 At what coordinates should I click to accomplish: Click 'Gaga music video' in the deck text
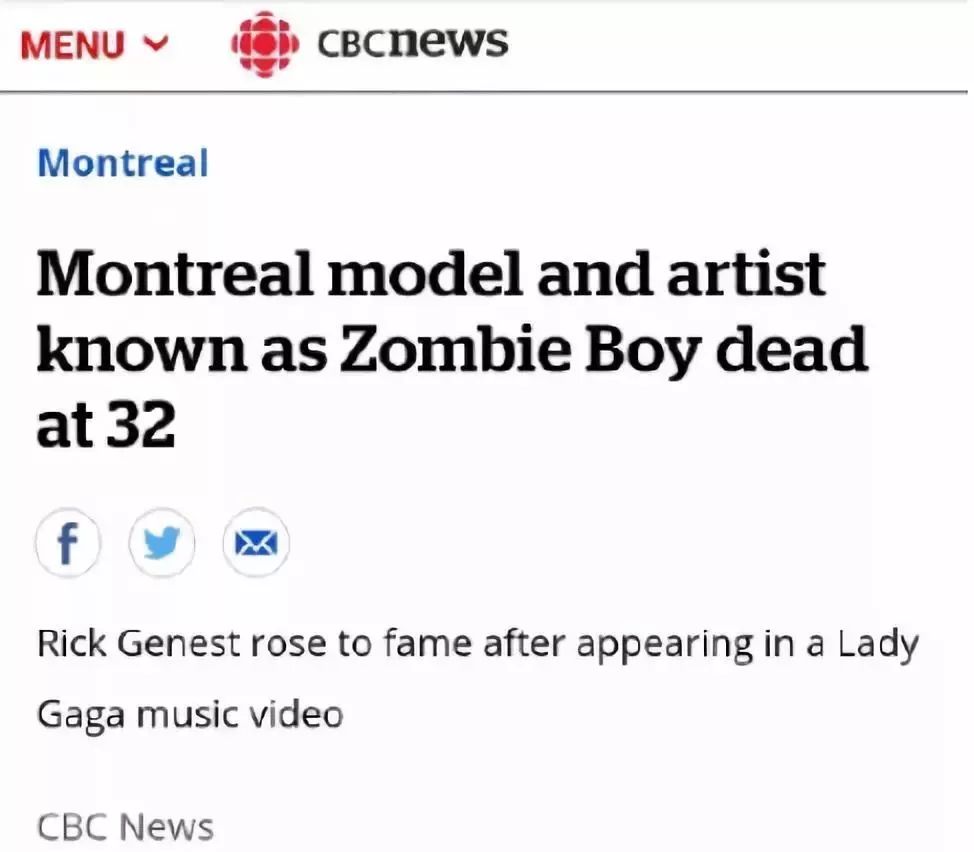[x=190, y=715]
